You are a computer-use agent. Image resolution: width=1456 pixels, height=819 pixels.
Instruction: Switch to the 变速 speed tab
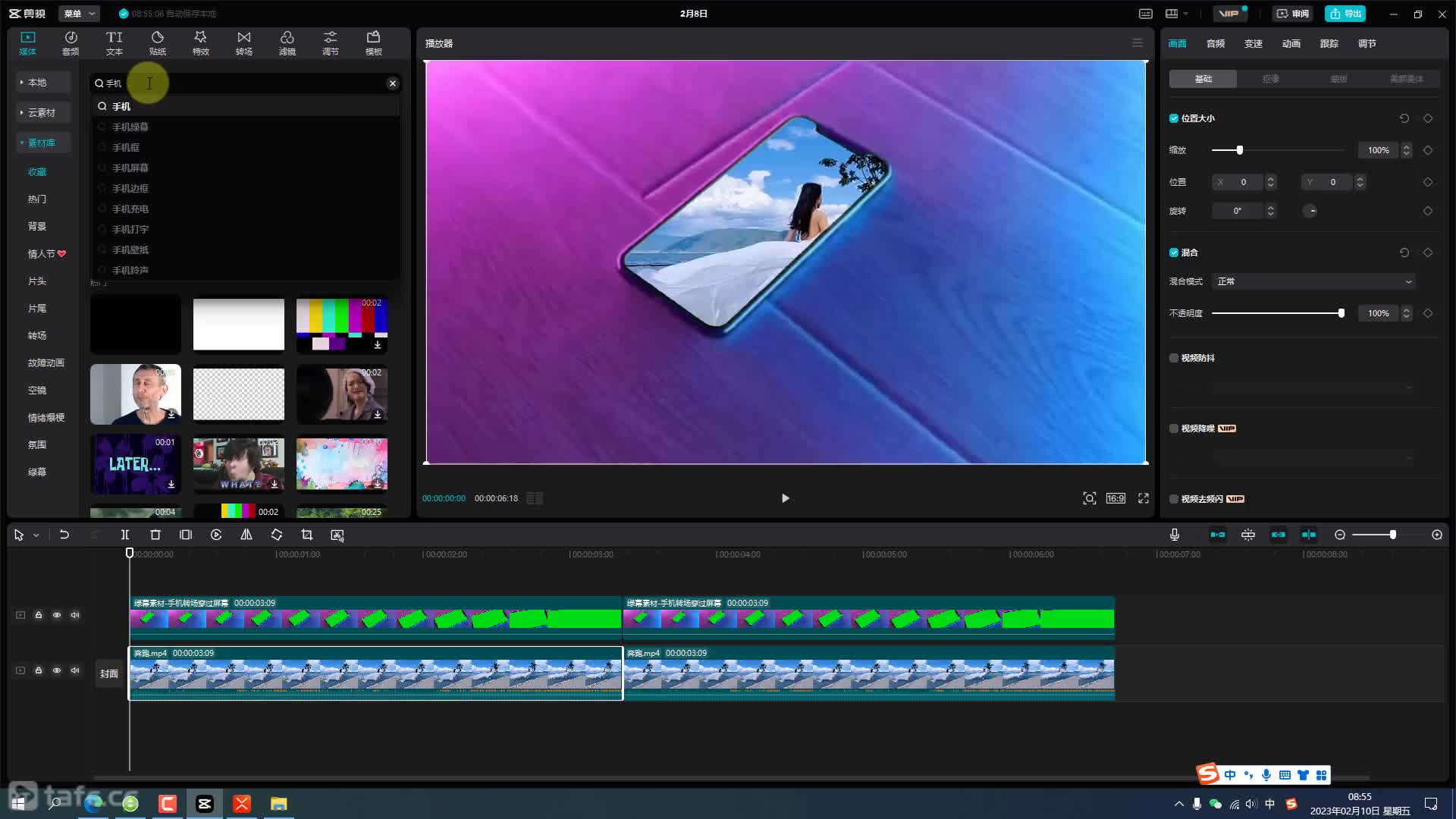click(1254, 44)
